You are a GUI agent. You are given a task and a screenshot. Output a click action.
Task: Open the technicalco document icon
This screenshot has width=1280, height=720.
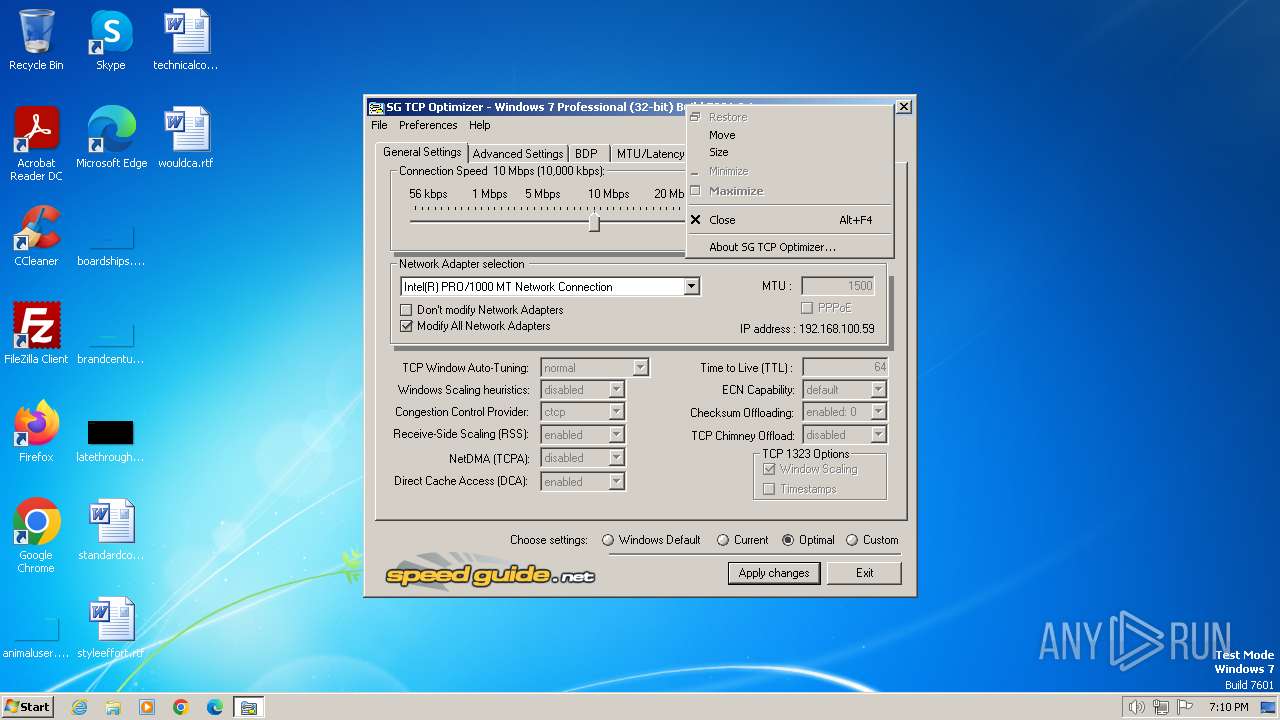point(185,40)
